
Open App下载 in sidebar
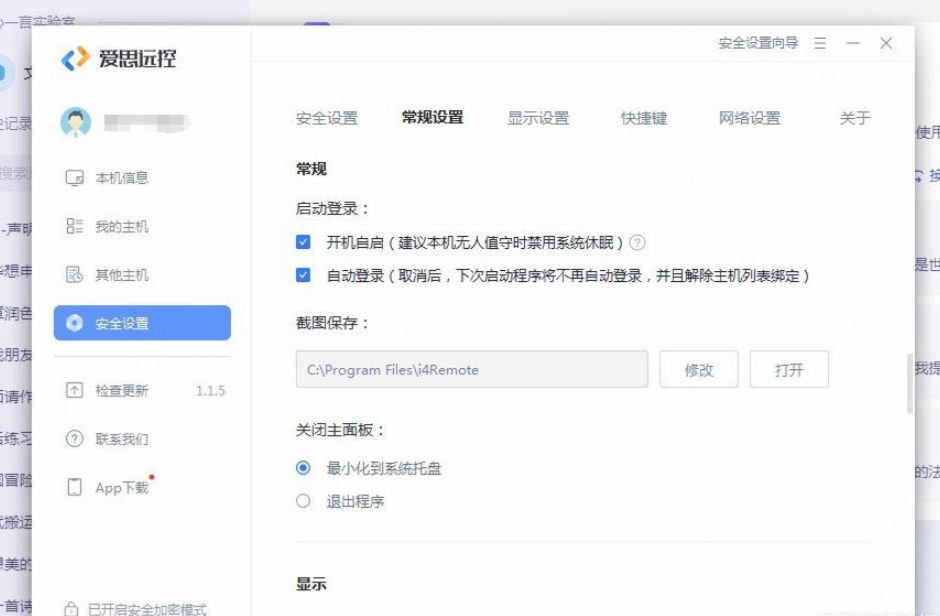[x=121, y=488]
